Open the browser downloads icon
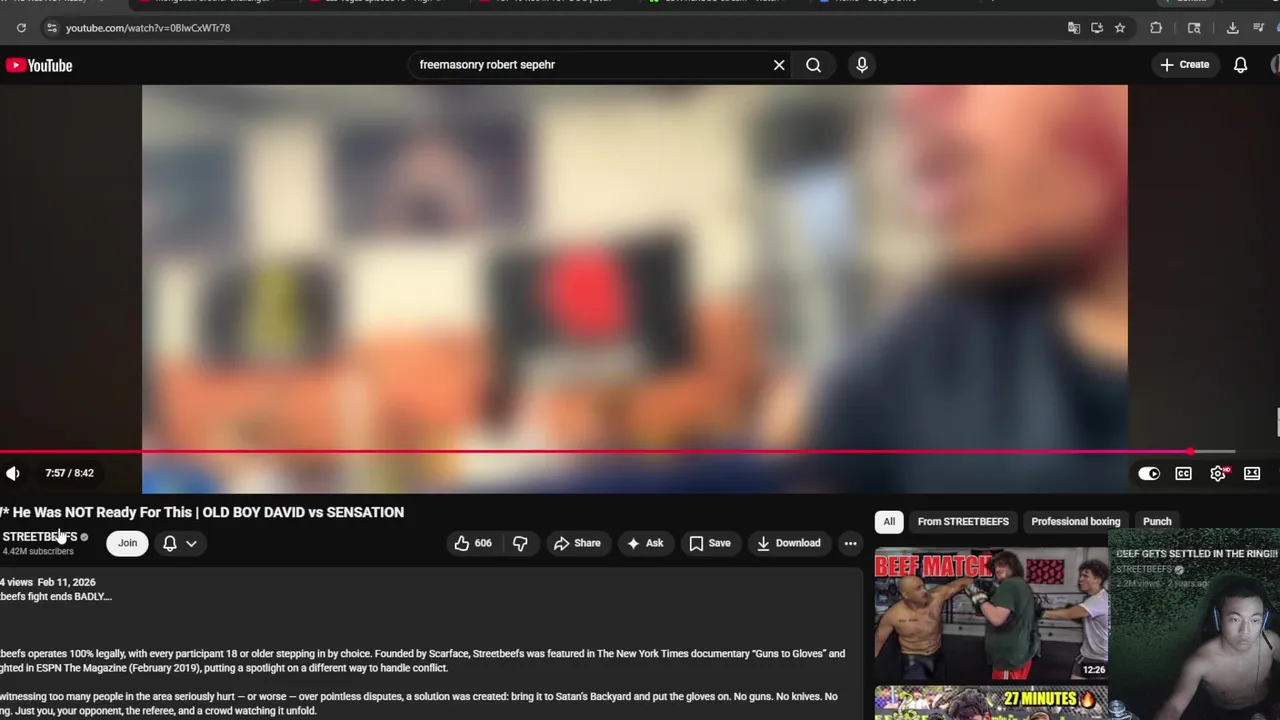This screenshot has width=1280, height=720. pos(1232,28)
